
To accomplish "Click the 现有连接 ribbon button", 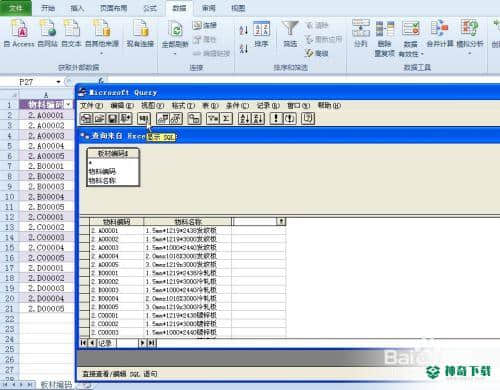I will tap(140, 33).
